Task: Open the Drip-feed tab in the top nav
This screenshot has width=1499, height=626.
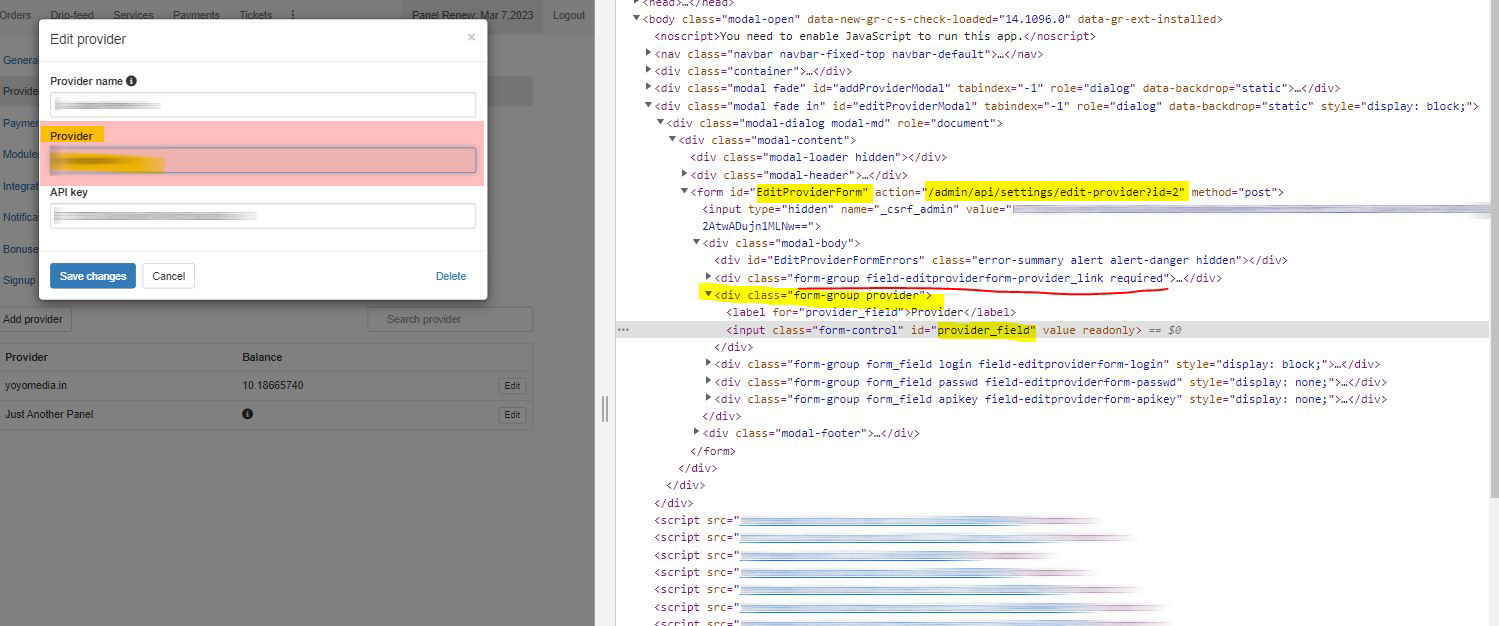Action: [x=72, y=15]
